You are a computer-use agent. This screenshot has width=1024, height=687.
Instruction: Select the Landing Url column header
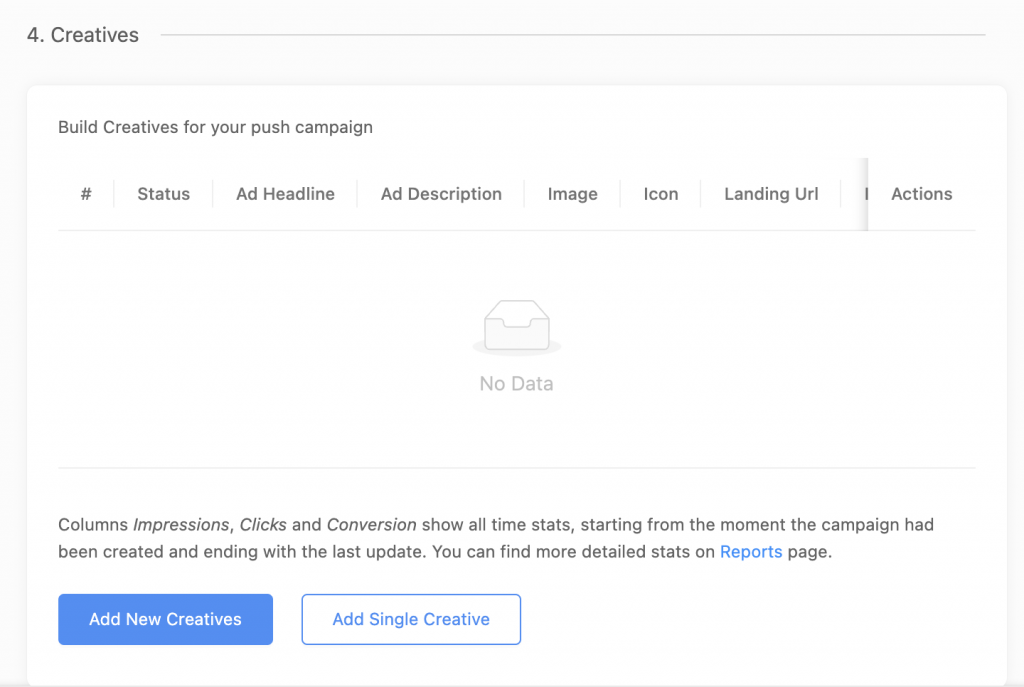tap(771, 194)
